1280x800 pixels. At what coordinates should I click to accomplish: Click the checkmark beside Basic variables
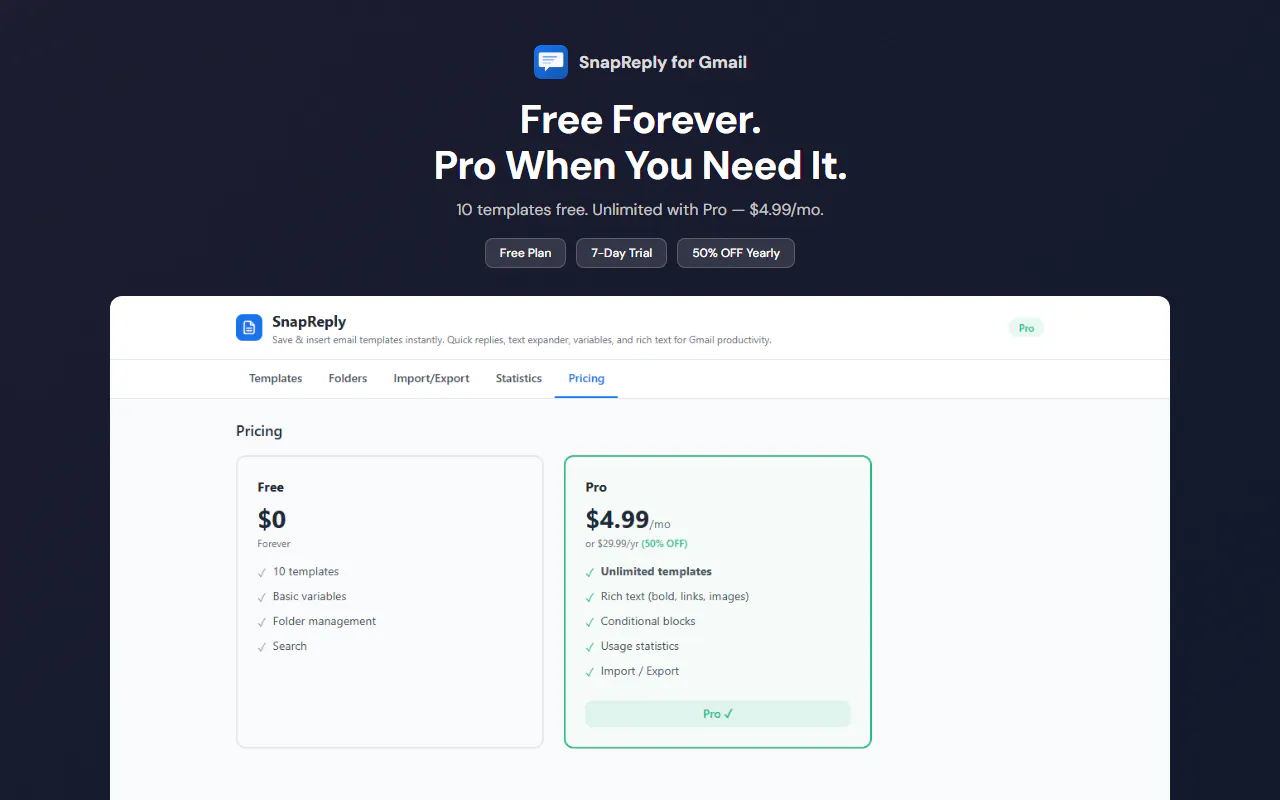point(262,597)
